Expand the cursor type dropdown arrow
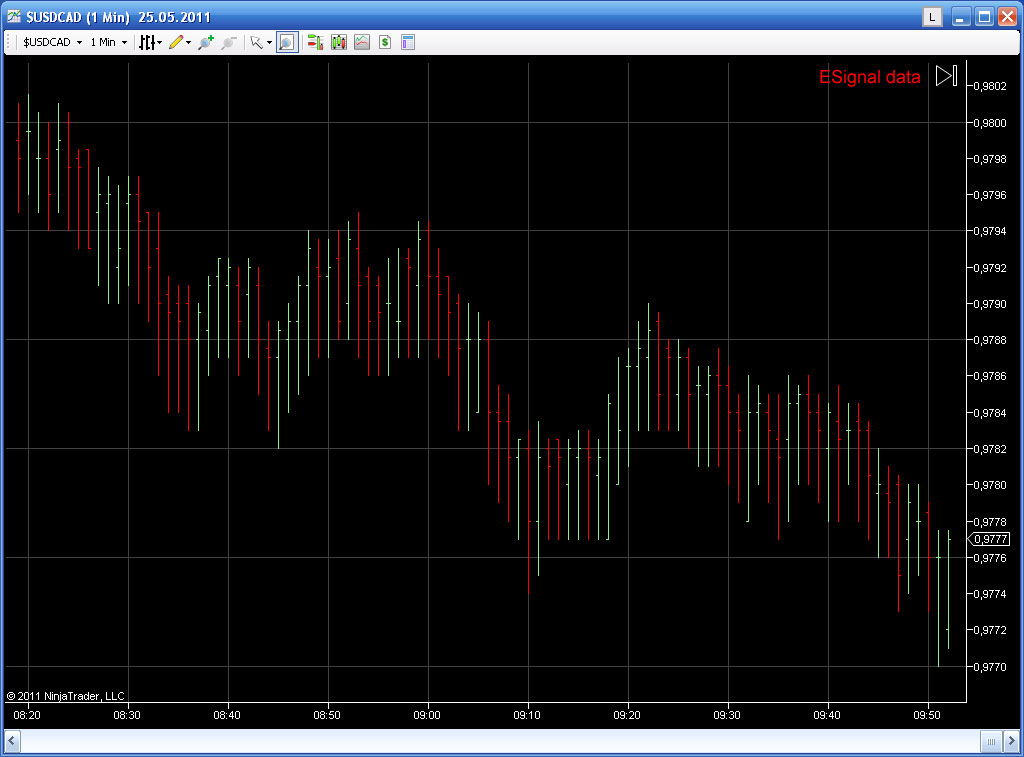This screenshot has height=757, width=1024. pyautogui.click(x=269, y=42)
